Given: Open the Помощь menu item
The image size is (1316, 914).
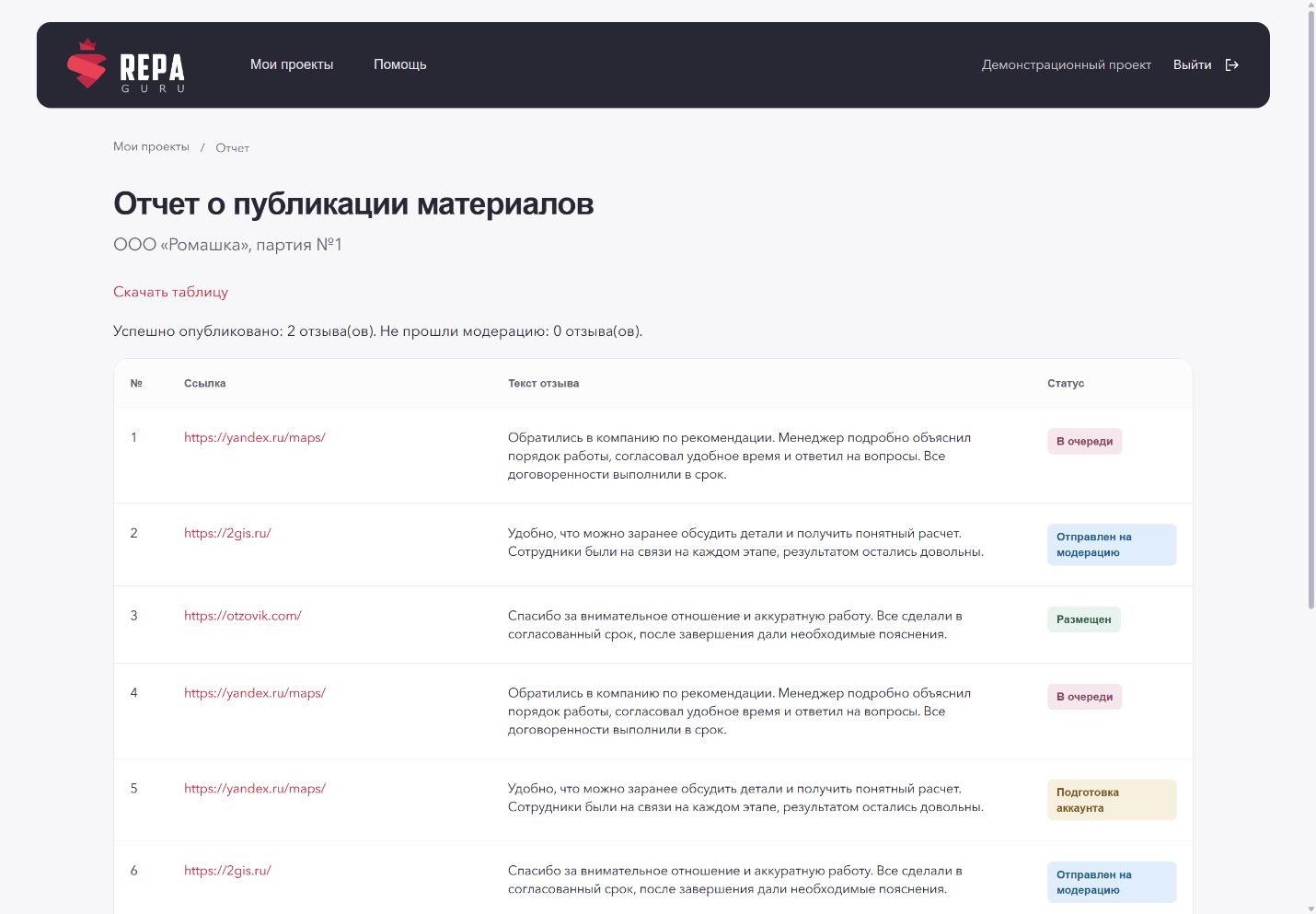Looking at the screenshot, I should 400,64.
